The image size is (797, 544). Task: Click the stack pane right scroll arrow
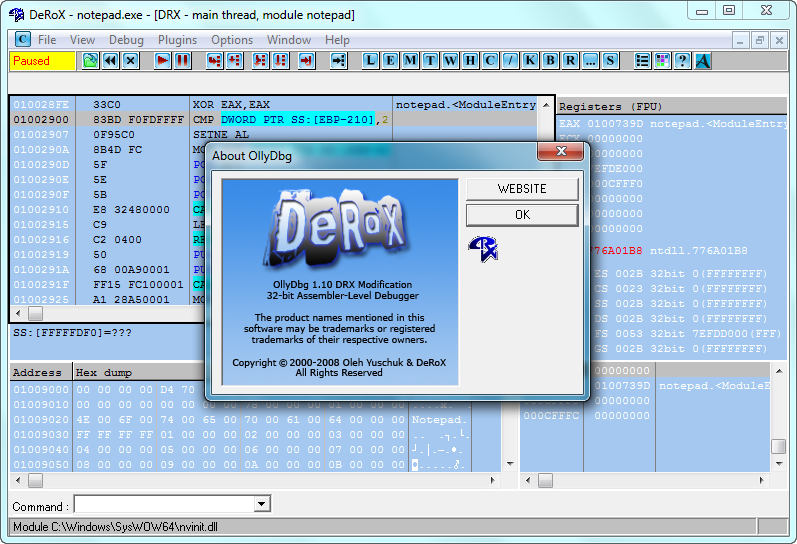tap(761, 480)
